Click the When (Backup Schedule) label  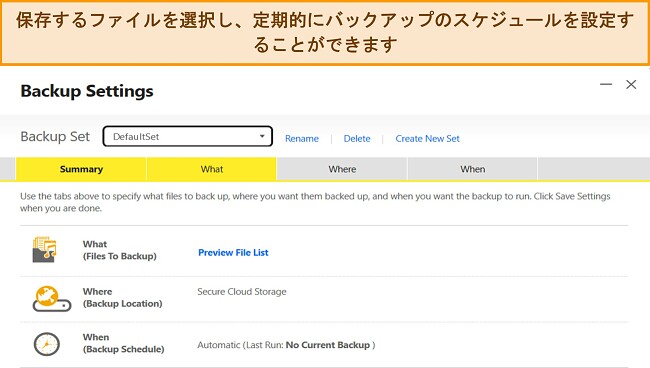pyautogui.click(x=123, y=343)
